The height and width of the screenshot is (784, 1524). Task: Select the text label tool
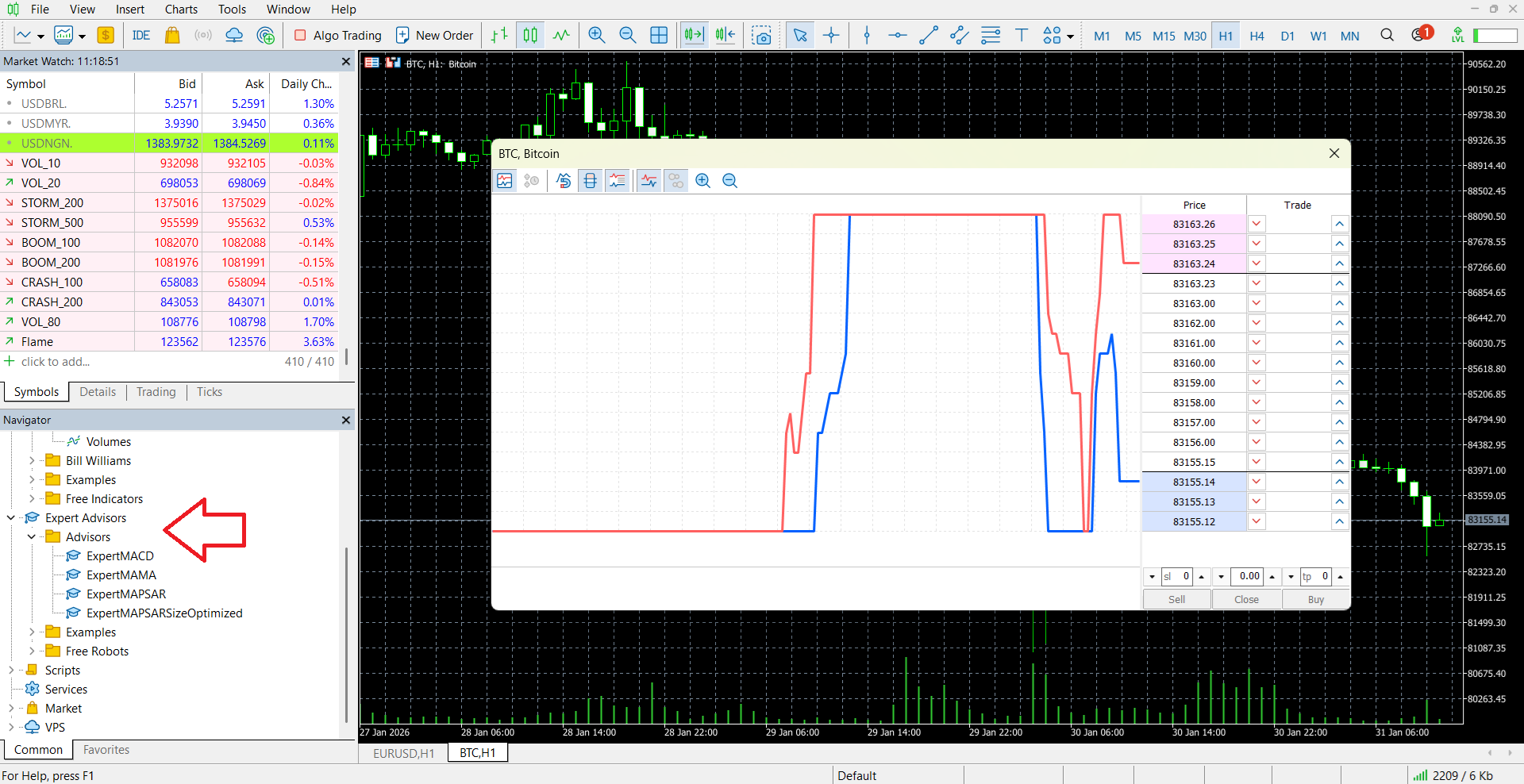(x=1022, y=35)
